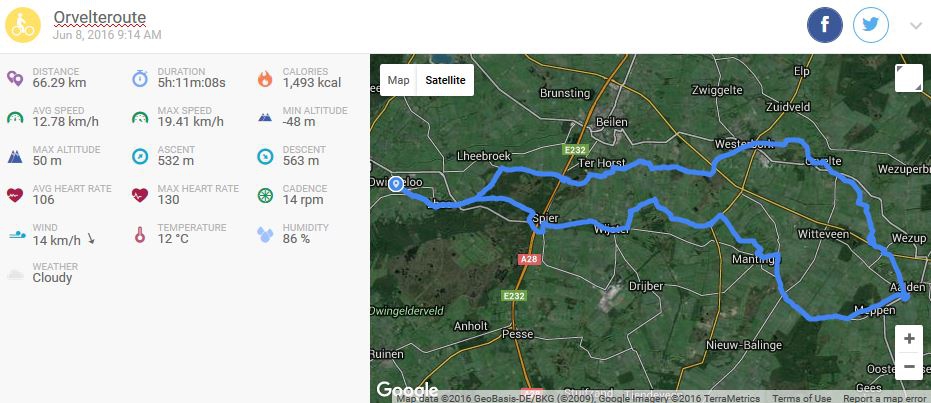
Task: Click the cadence wheel icon
Action: (x=264, y=194)
